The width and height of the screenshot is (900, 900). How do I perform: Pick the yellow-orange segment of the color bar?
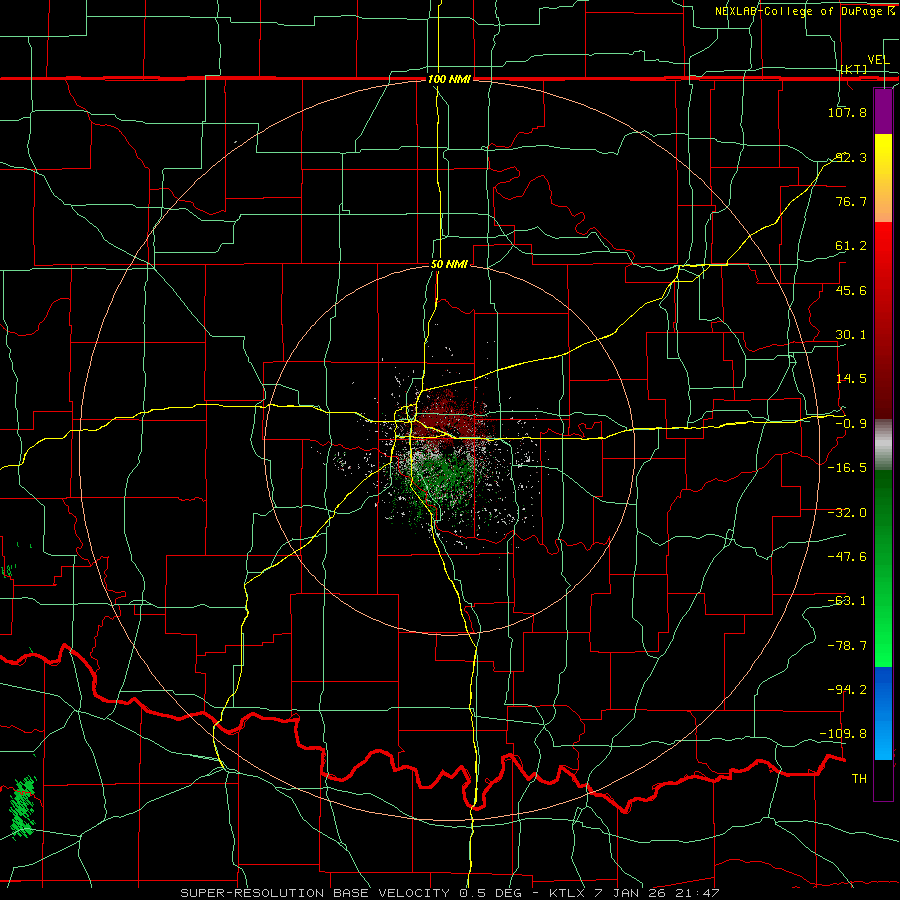point(883,178)
